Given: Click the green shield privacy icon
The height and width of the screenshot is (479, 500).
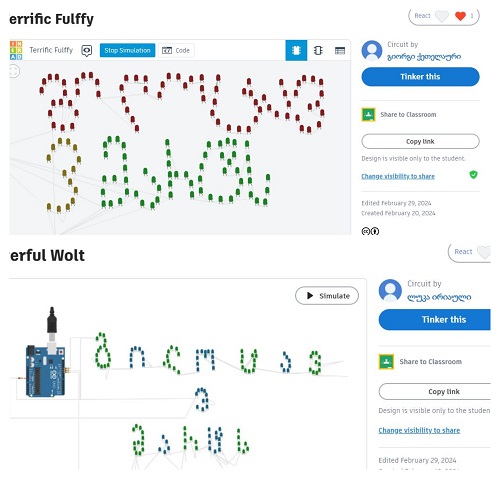Looking at the screenshot, I should (x=473, y=175).
